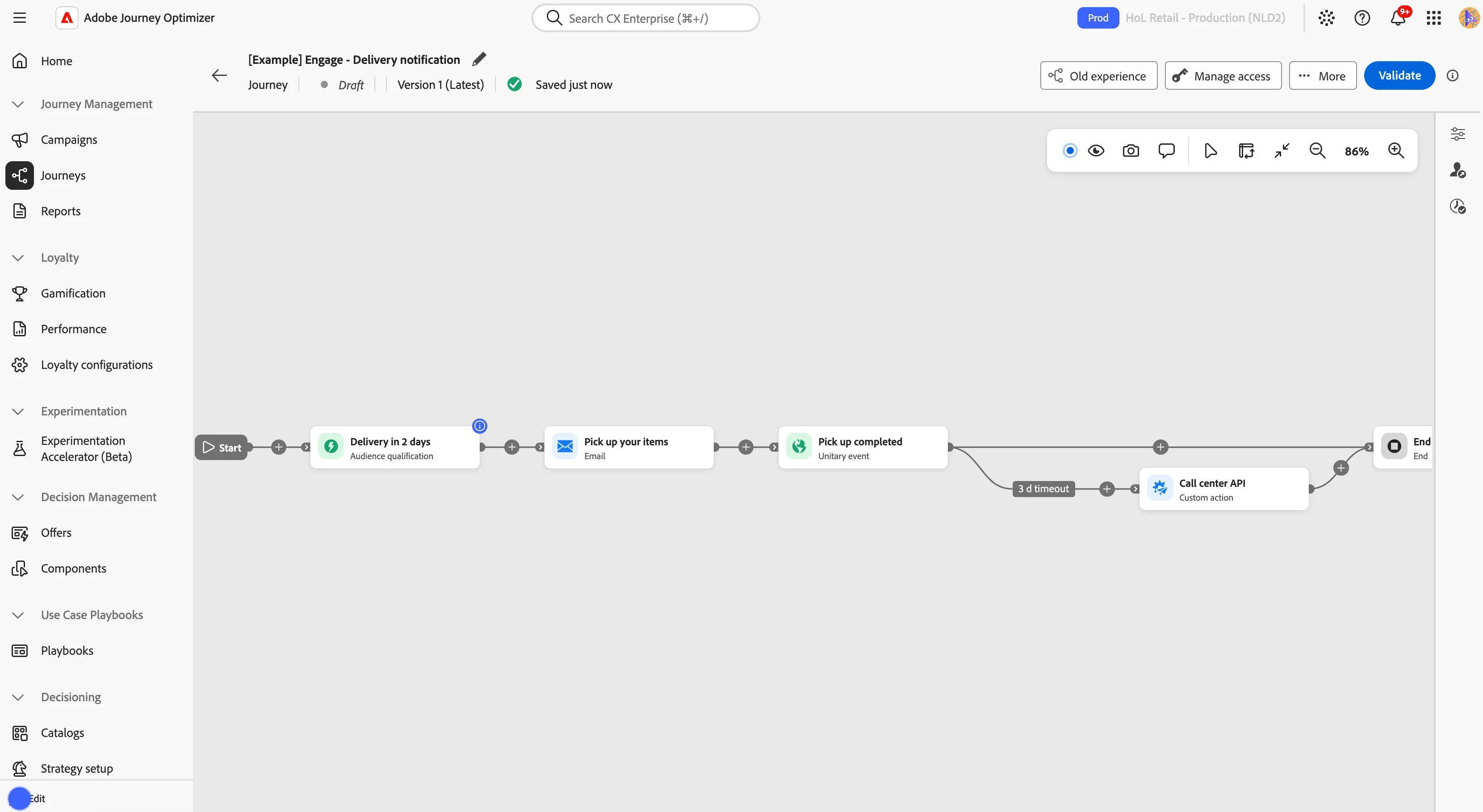Collapse the Decision Management section

pyautogui.click(x=18, y=497)
